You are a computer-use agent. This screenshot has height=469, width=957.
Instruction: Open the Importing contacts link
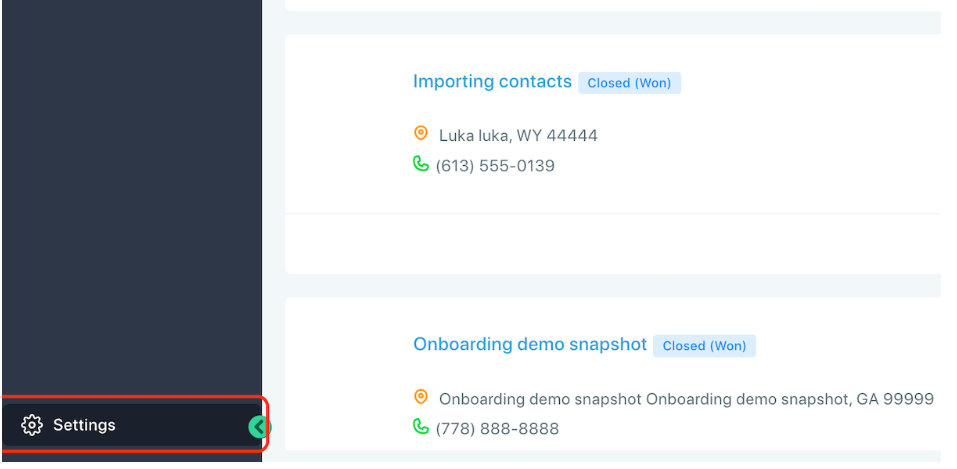click(492, 81)
